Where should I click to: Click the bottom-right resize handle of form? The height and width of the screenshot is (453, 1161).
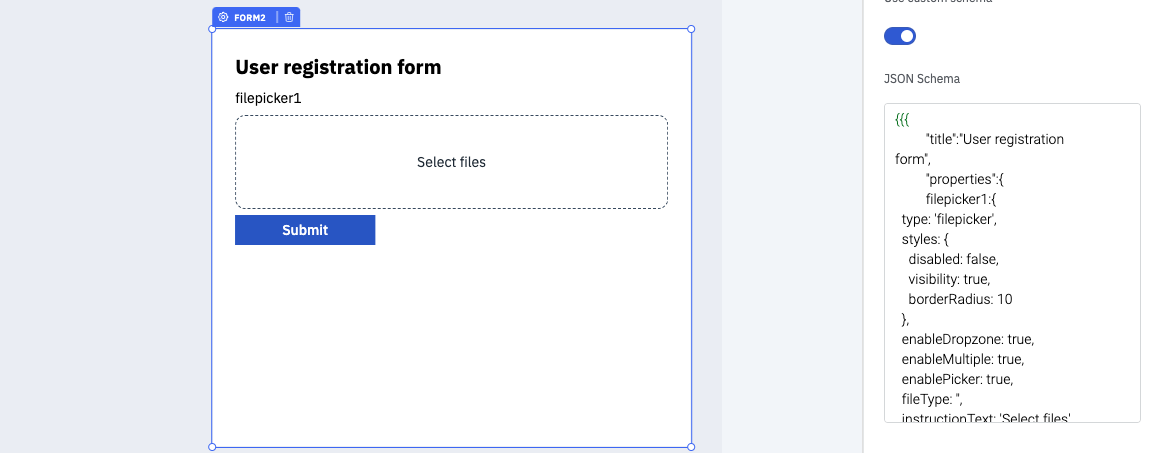(x=691, y=447)
